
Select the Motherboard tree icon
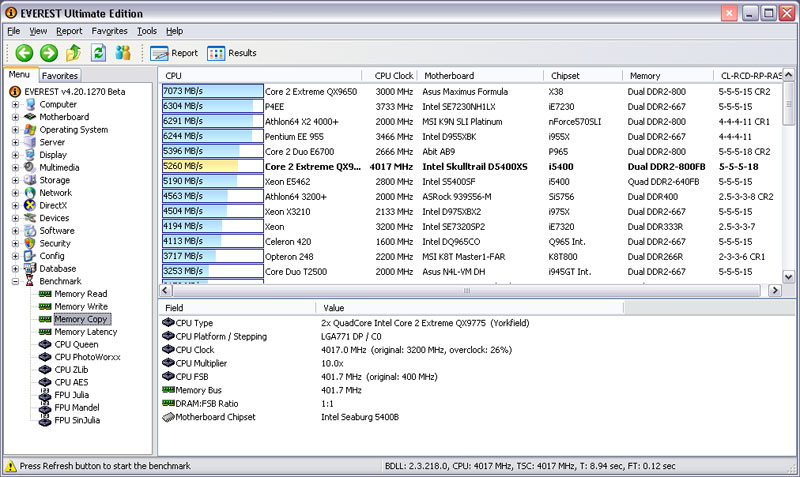point(30,117)
